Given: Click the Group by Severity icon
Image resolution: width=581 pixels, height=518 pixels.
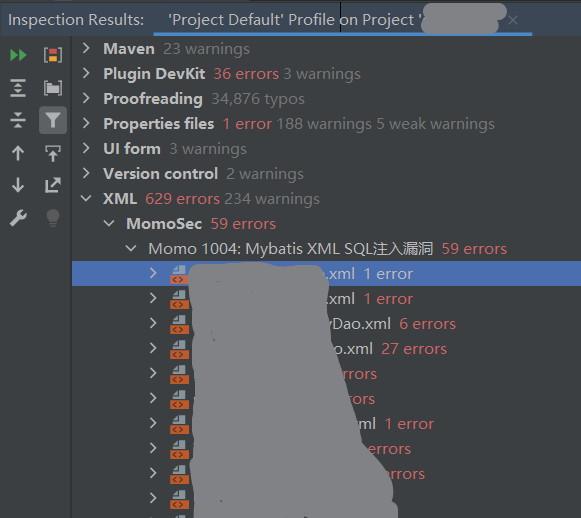Looking at the screenshot, I should coord(53,55).
